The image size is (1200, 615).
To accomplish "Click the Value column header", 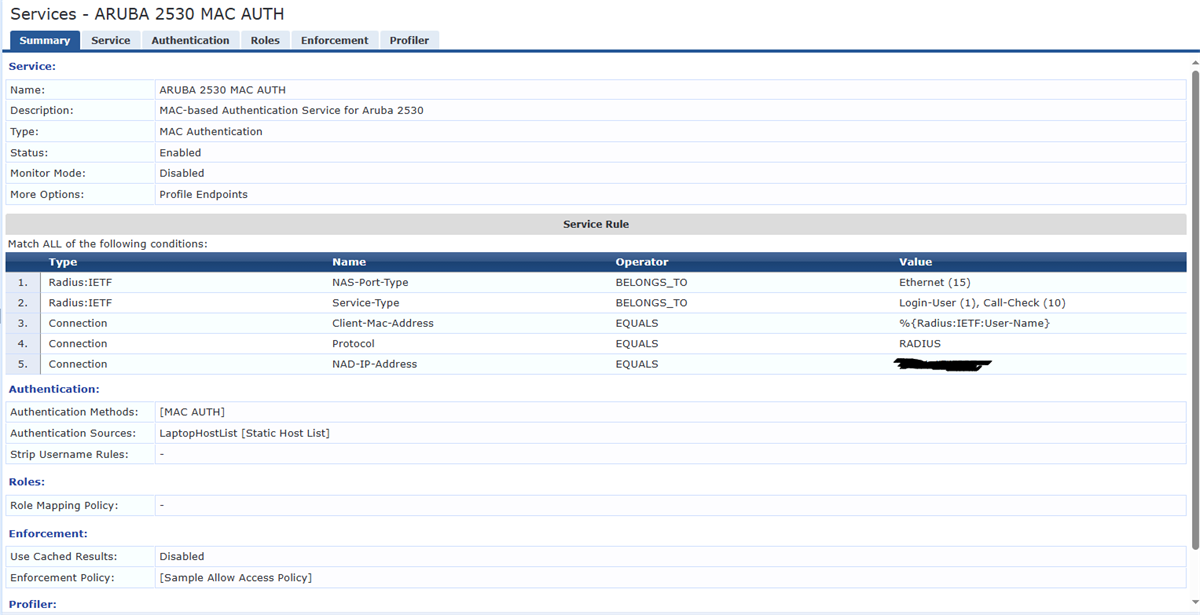I will pyautogui.click(x=915, y=262).
